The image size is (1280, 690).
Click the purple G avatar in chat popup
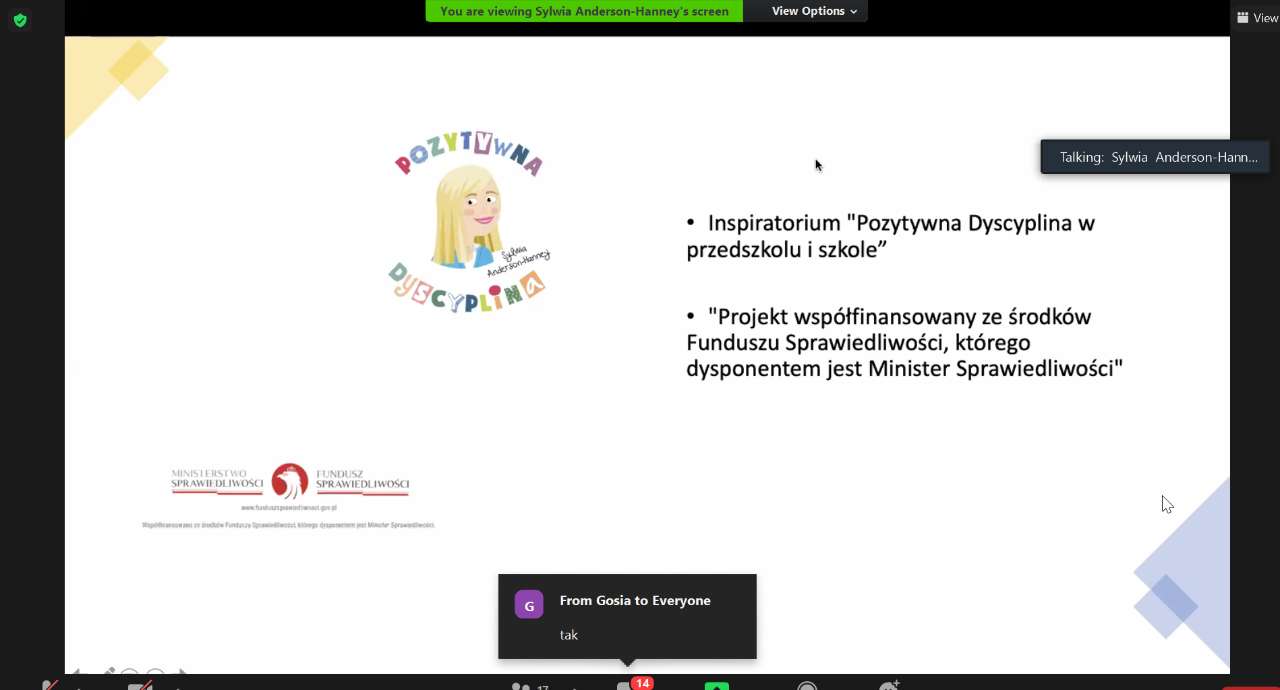(x=529, y=605)
